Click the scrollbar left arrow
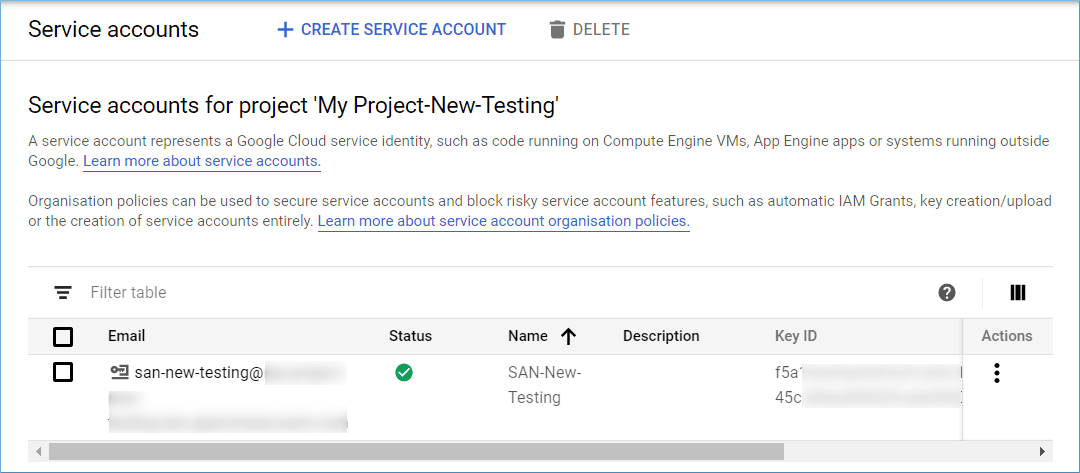This screenshot has width=1080, height=473. [39, 452]
